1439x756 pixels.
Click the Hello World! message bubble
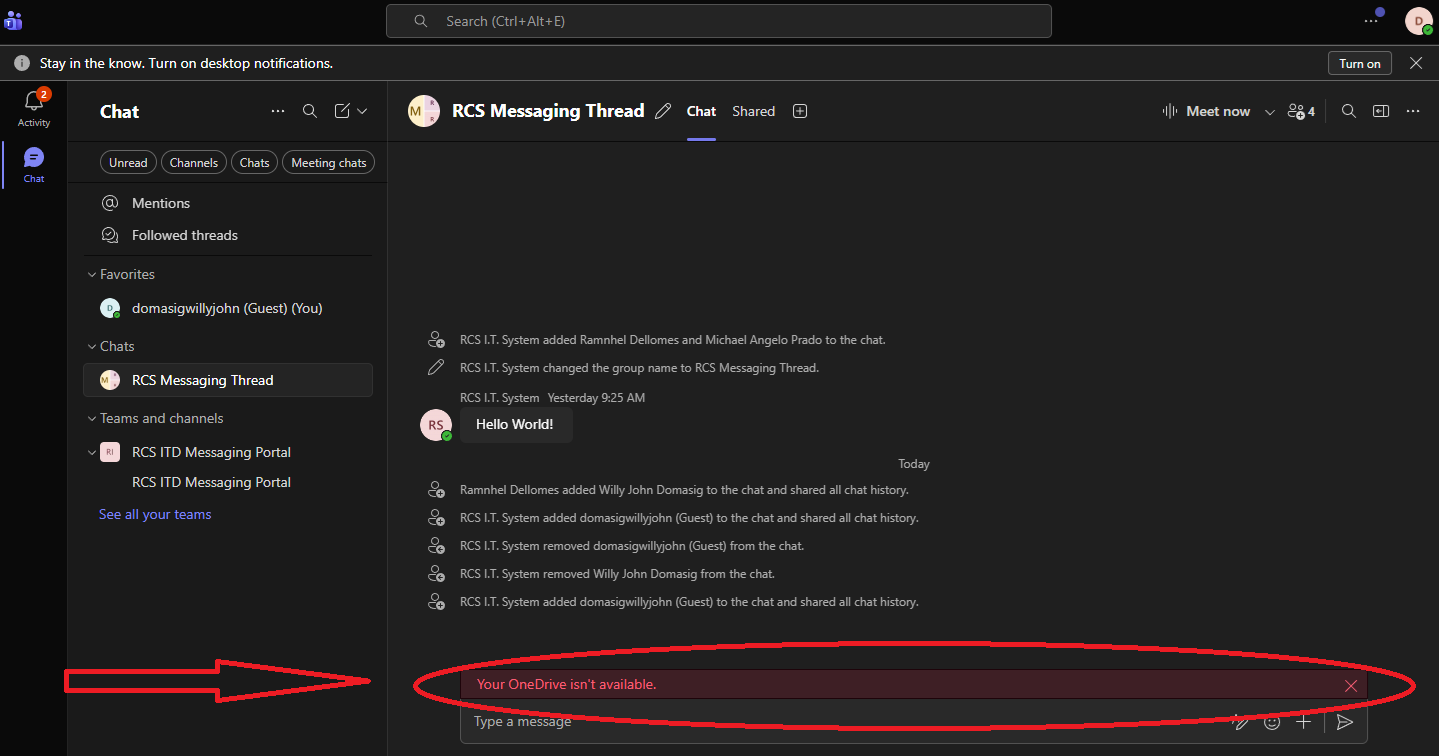pyautogui.click(x=515, y=424)
